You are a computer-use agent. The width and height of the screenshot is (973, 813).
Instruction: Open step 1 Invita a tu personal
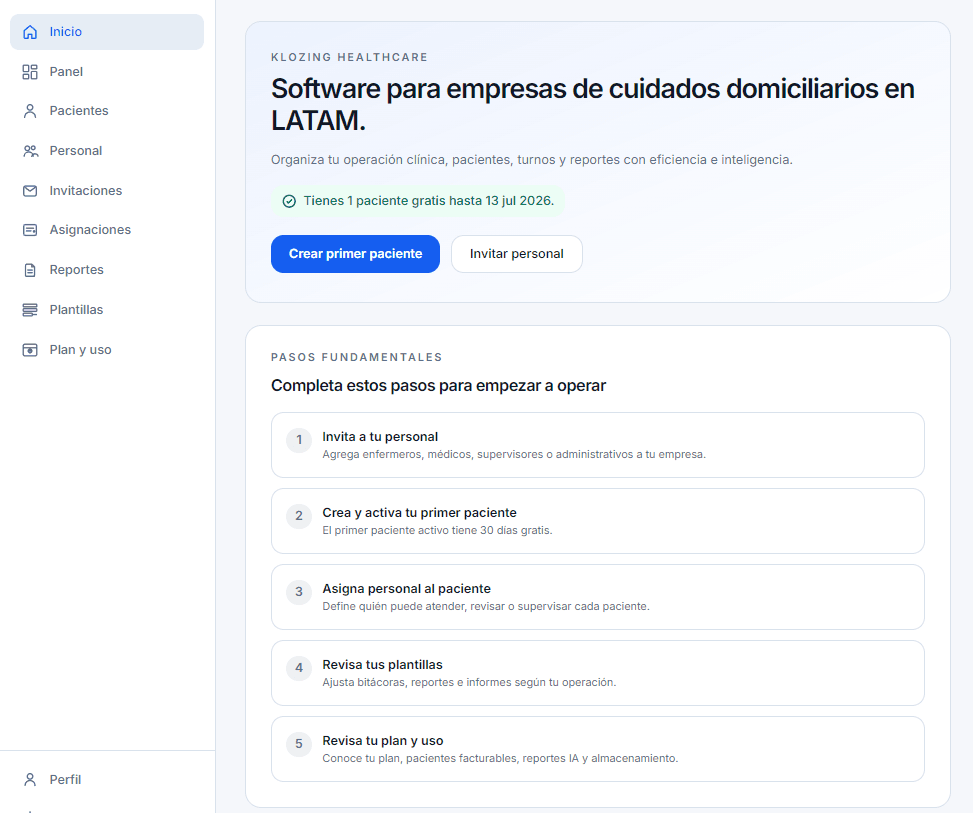[x=598, y=445]
